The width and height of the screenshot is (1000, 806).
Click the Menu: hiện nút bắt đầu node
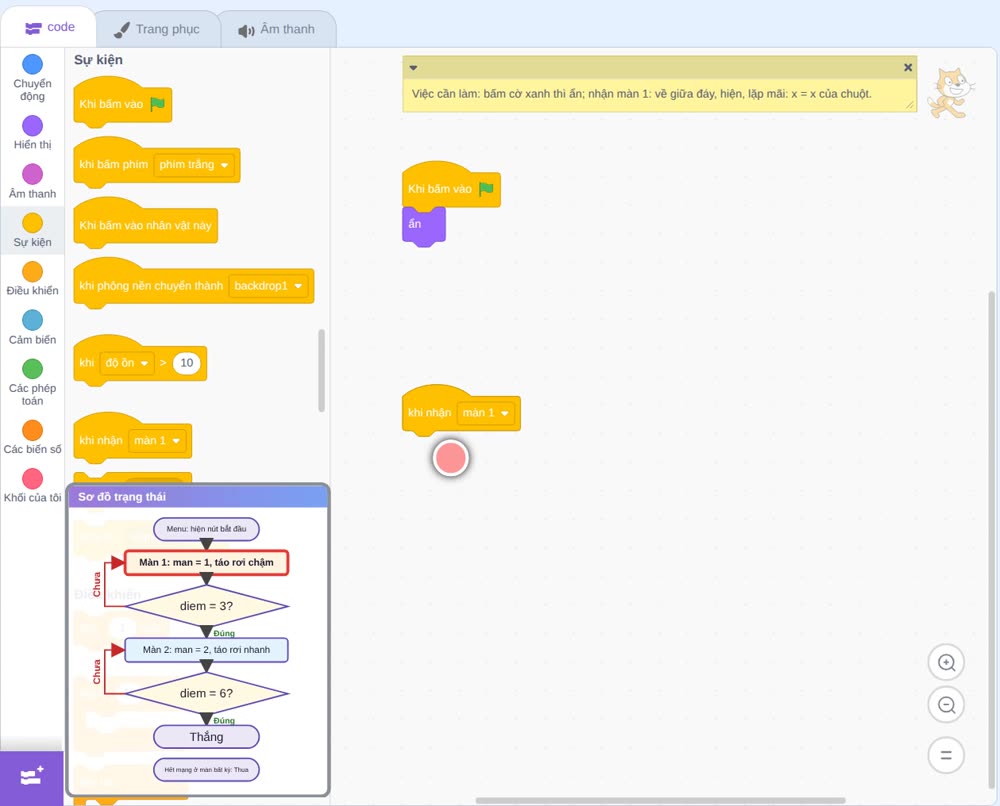pos(206,529)
